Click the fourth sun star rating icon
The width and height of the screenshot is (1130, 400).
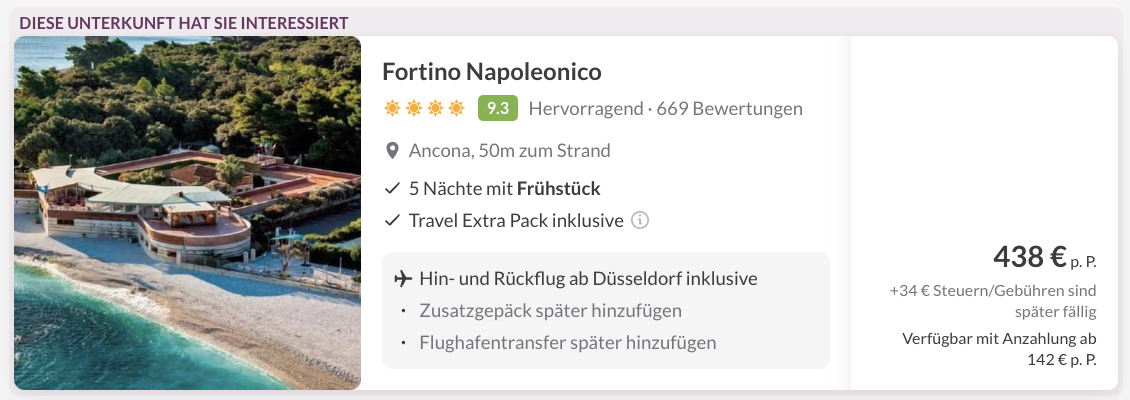(x=456, y=109)
